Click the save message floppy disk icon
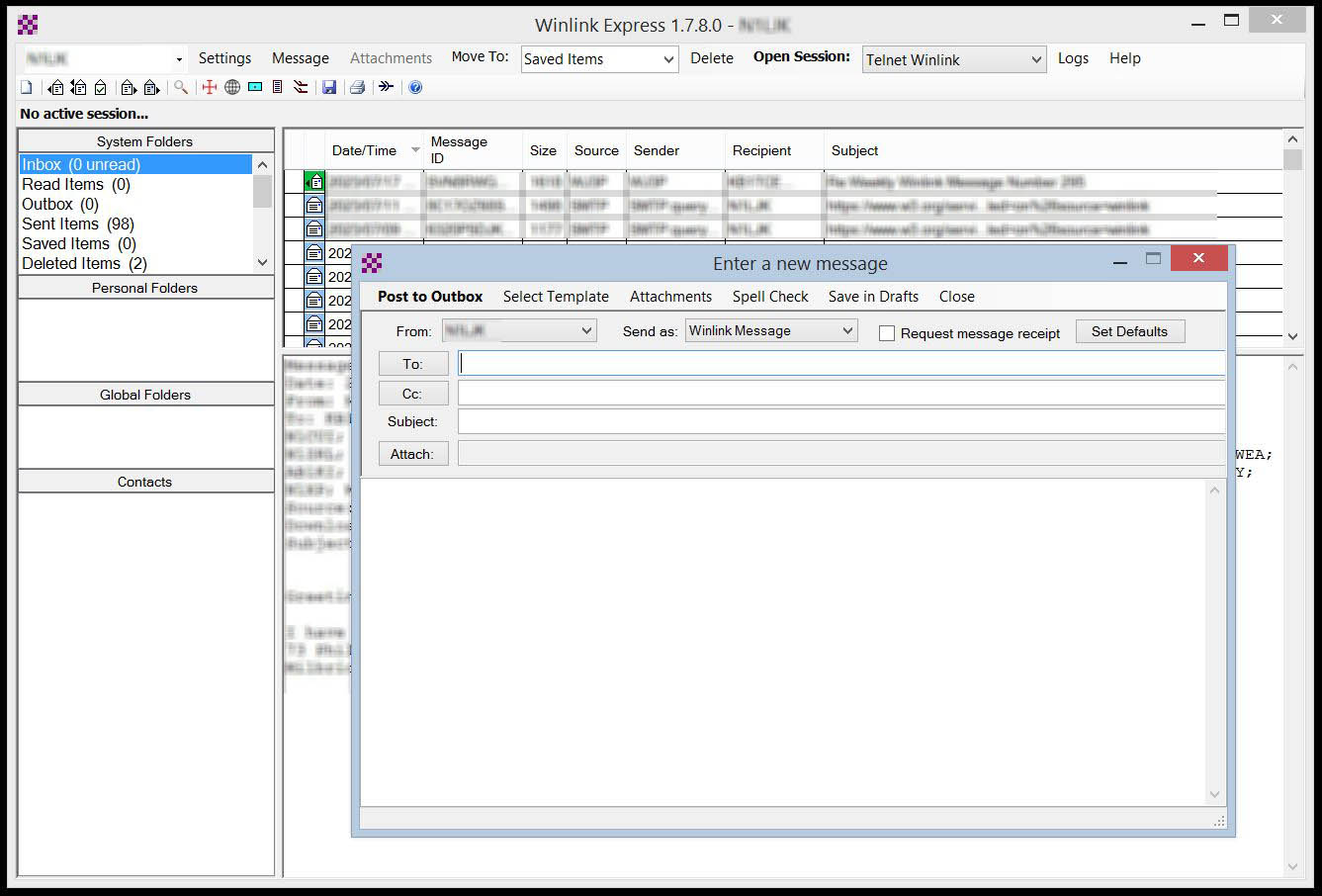 point(330,87)
